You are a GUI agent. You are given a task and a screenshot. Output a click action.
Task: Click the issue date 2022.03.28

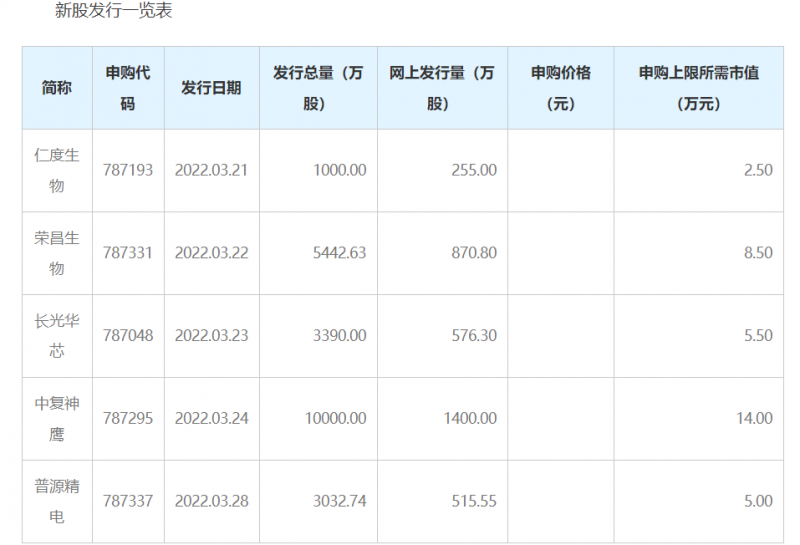click(211, 501)
